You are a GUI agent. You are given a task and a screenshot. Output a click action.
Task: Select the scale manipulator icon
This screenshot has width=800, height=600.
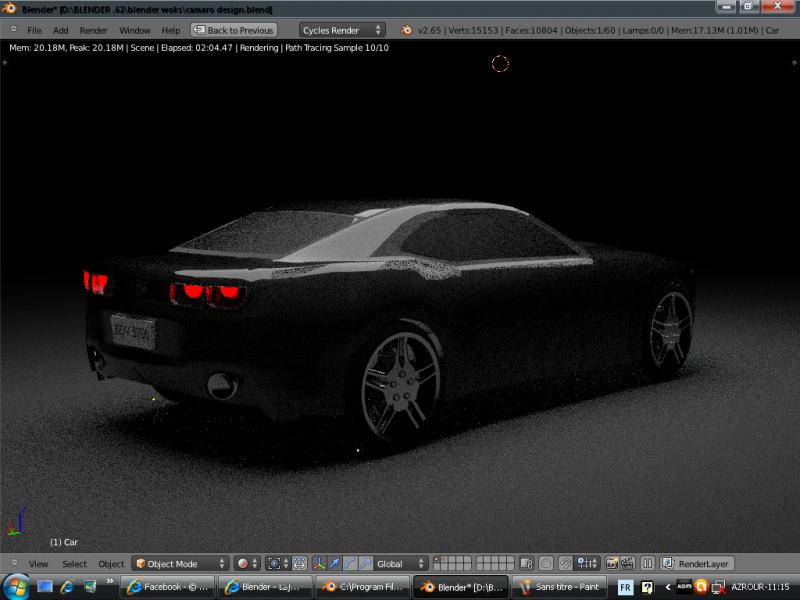pyautogui.click(x=365, y=563)
